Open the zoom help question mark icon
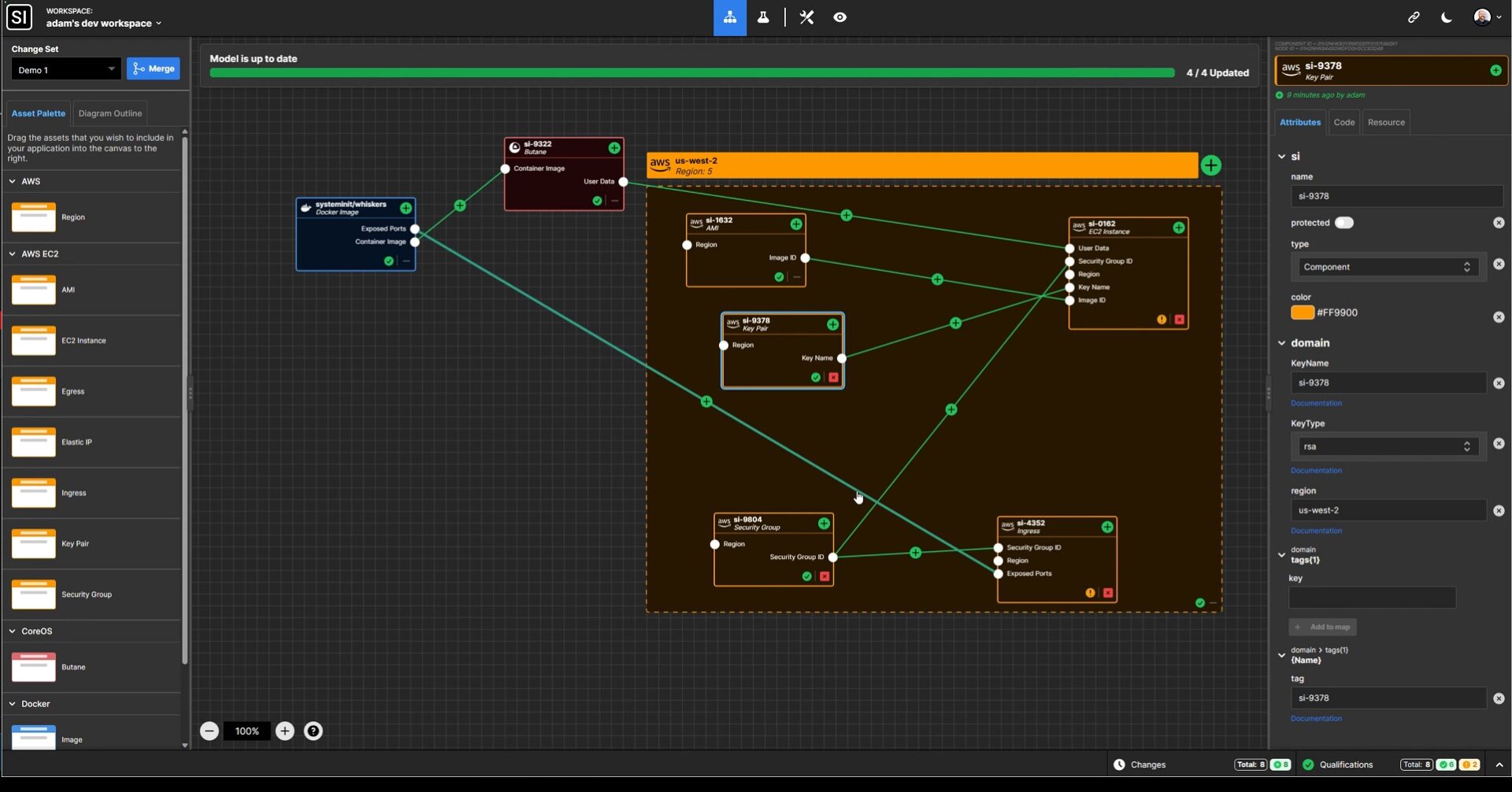The height and width of the screenshot is (792, 1512). (313, 731)
